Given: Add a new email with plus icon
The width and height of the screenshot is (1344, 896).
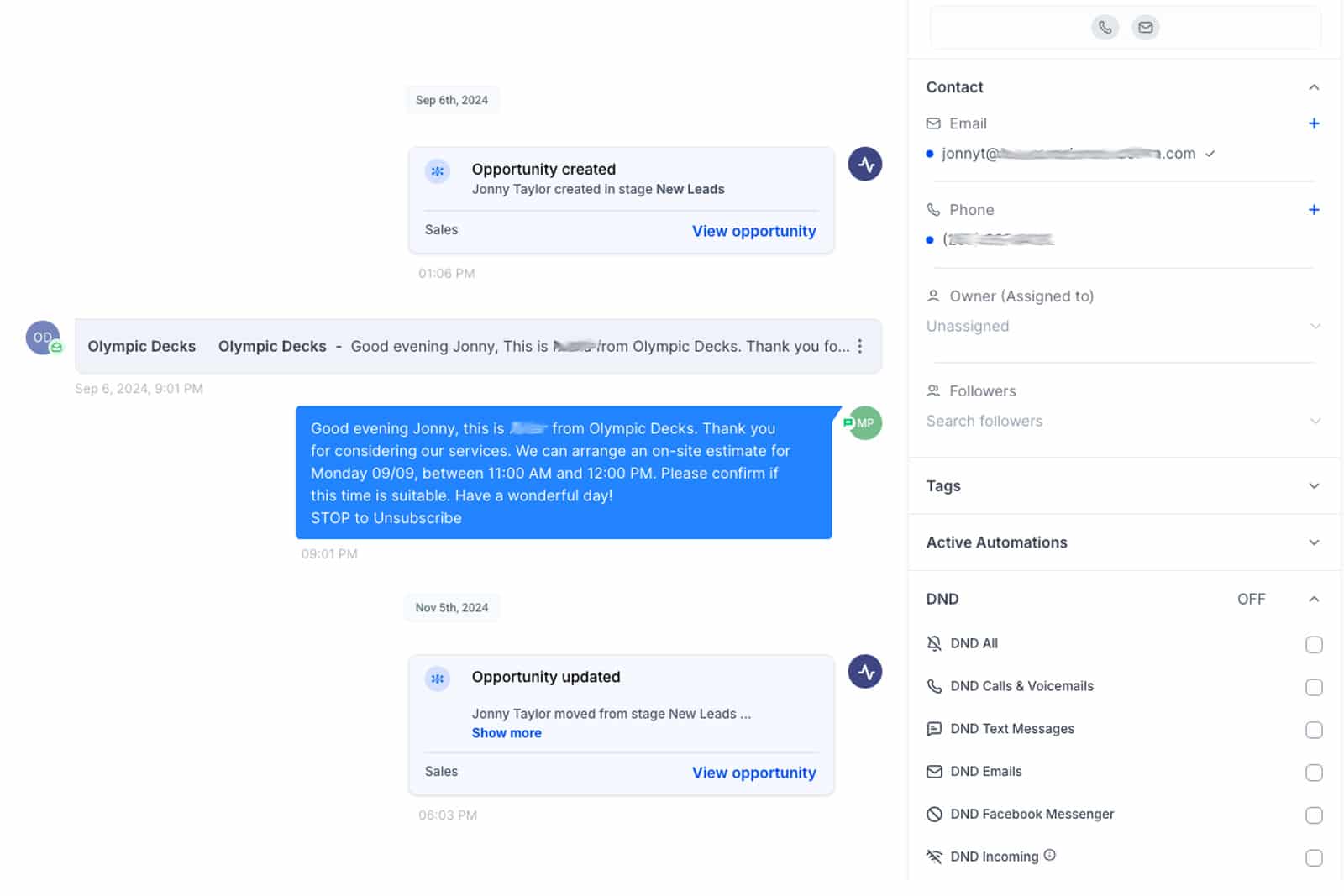Looking at the screenshot, I should pos(1314,123).
